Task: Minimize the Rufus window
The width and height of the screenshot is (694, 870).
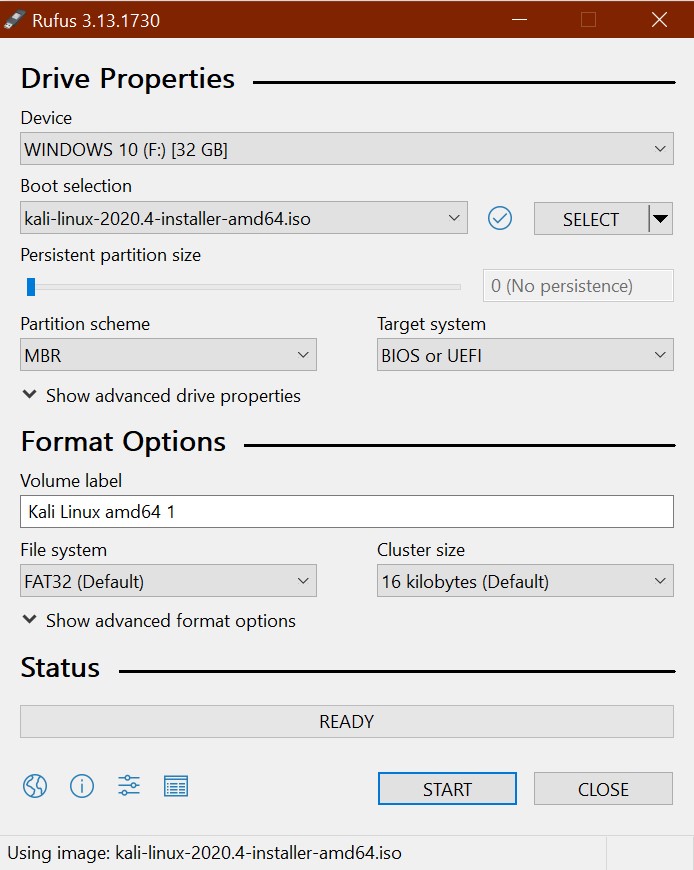Action: click(519, 19)
